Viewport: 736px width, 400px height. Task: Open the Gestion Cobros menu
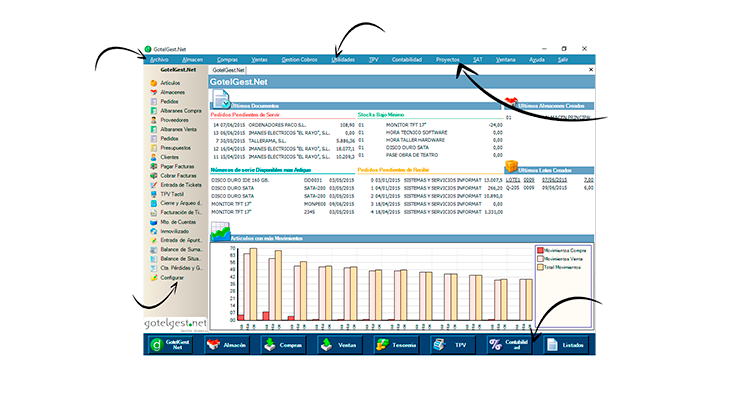click(299, 60)
